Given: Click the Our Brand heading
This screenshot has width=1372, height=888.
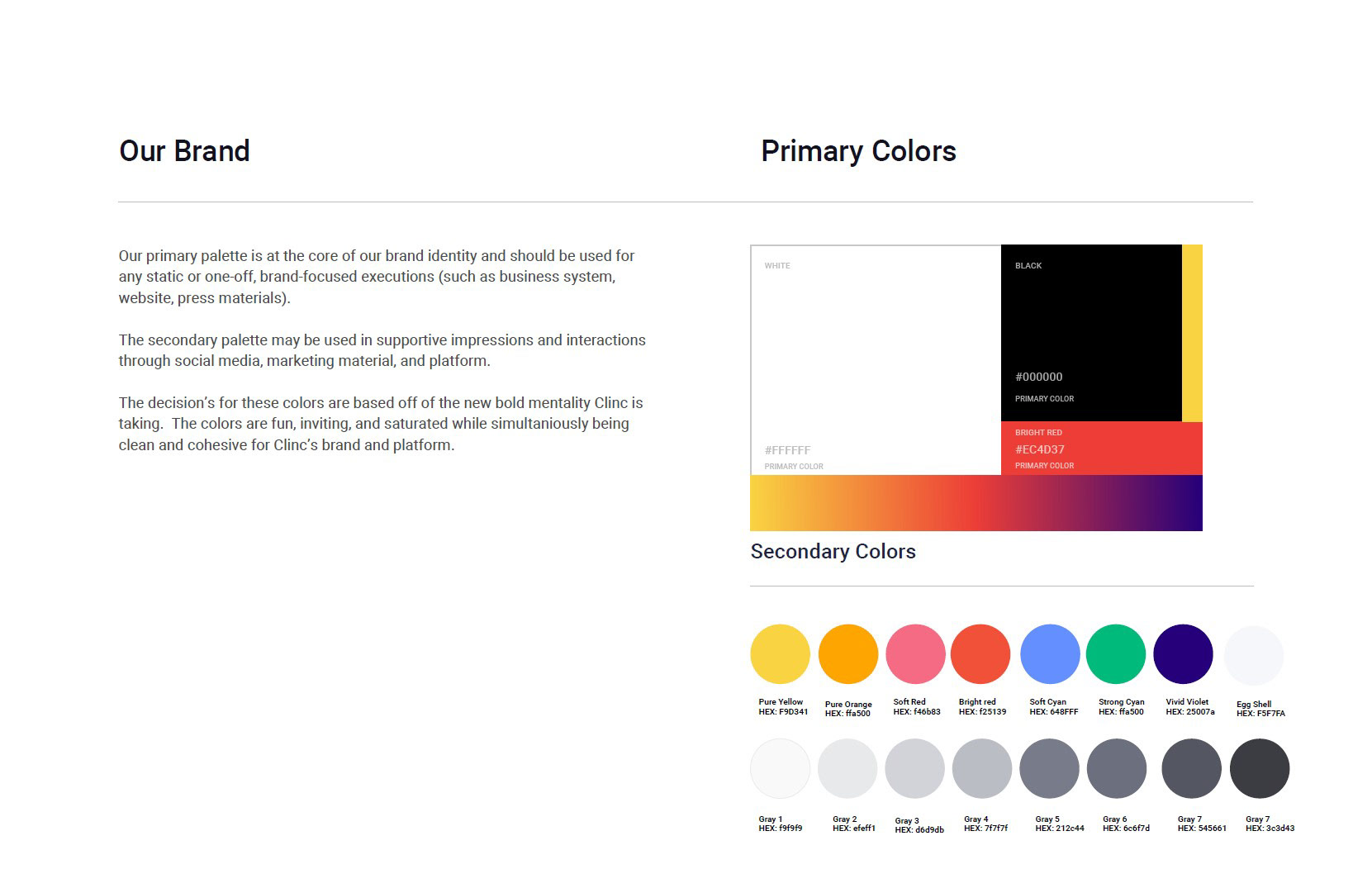Looking at the screenshot, I should pyautogui.click(x=184, y=151).
